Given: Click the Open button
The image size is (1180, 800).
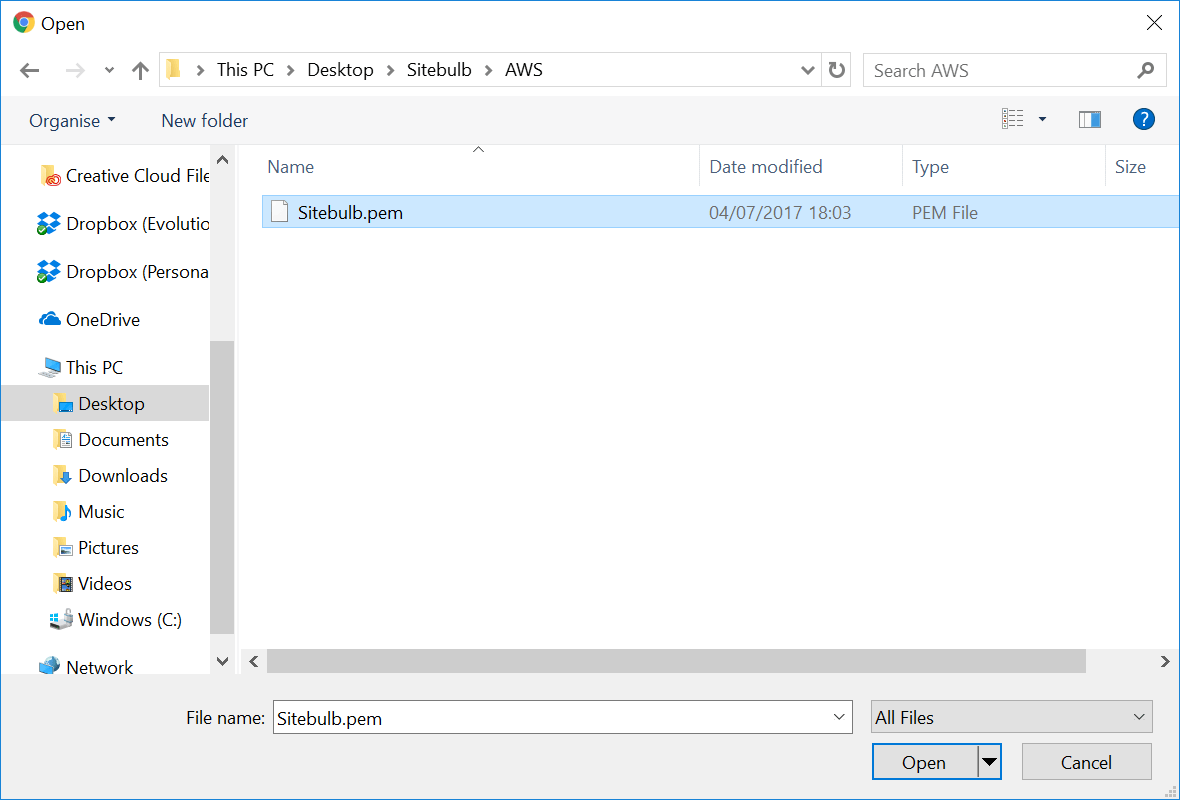Looking at the screenshot, I should 924,762.
